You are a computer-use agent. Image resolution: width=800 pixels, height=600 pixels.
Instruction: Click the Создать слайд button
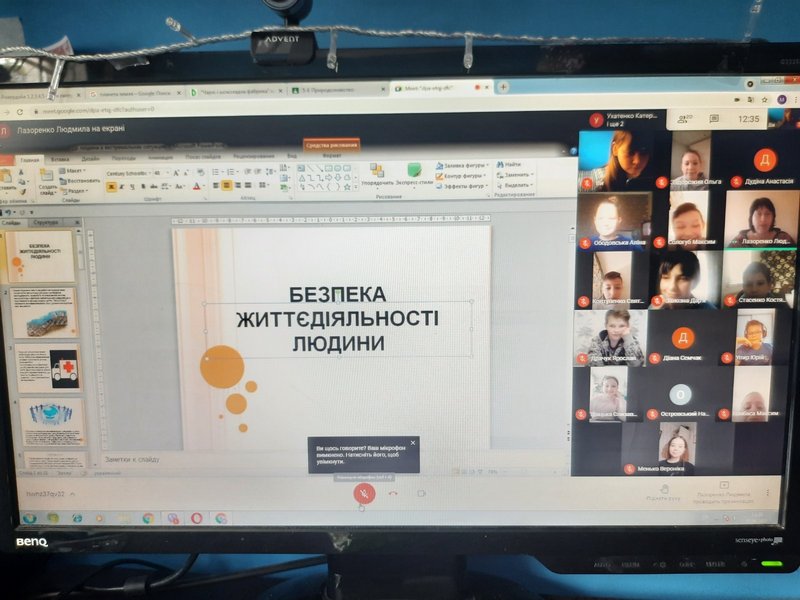(x=47, y=181)
